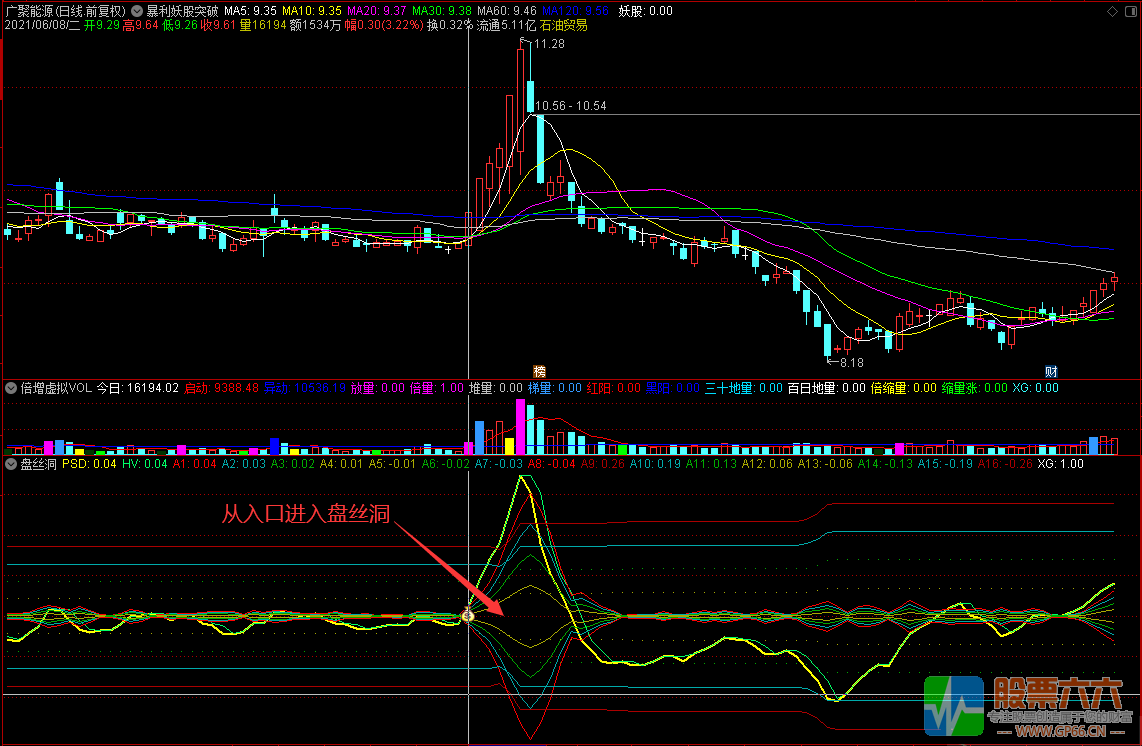Image resolution: width=1142 pixels, height=746 pixels.
Task: Click the turnover rate 换0.32%
Action: click(450, 25)
